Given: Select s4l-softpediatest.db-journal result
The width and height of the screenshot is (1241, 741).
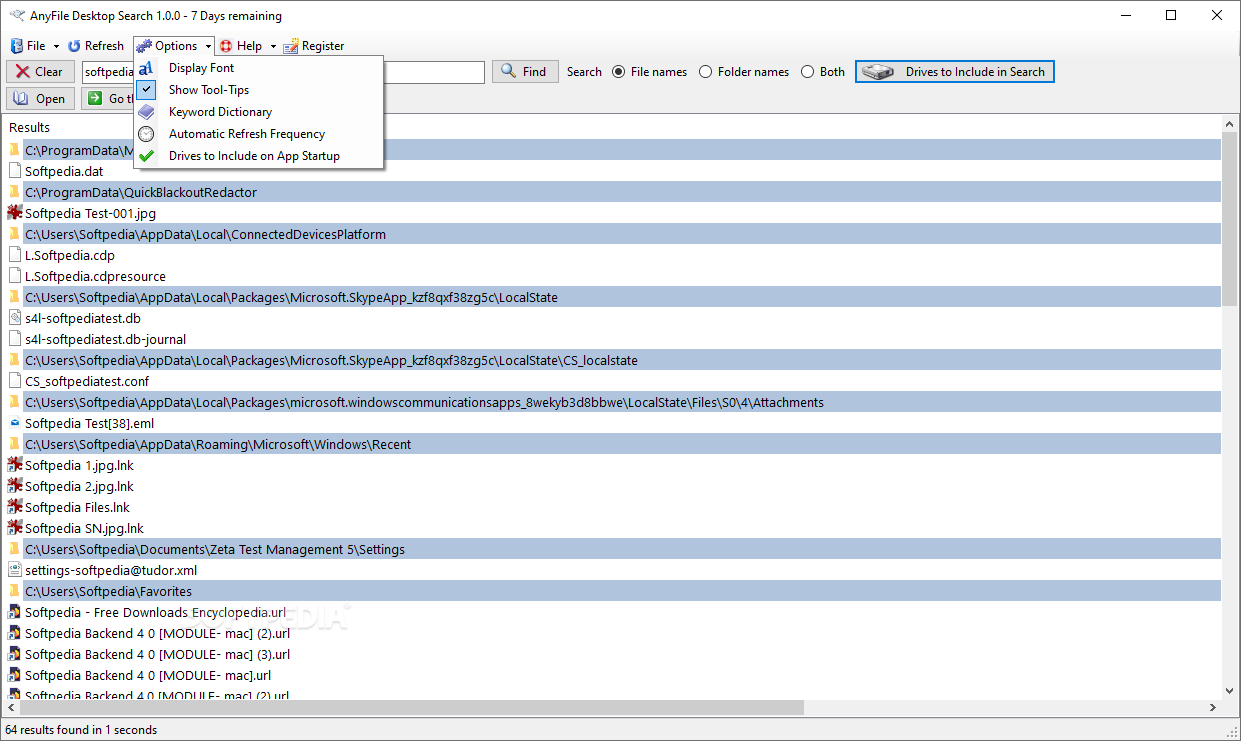Looking at the screenshot, I should point(105,339).
